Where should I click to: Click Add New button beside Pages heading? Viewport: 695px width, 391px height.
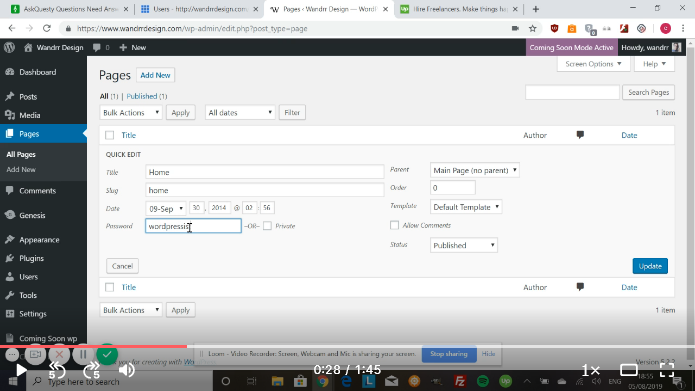click(155, 75)
